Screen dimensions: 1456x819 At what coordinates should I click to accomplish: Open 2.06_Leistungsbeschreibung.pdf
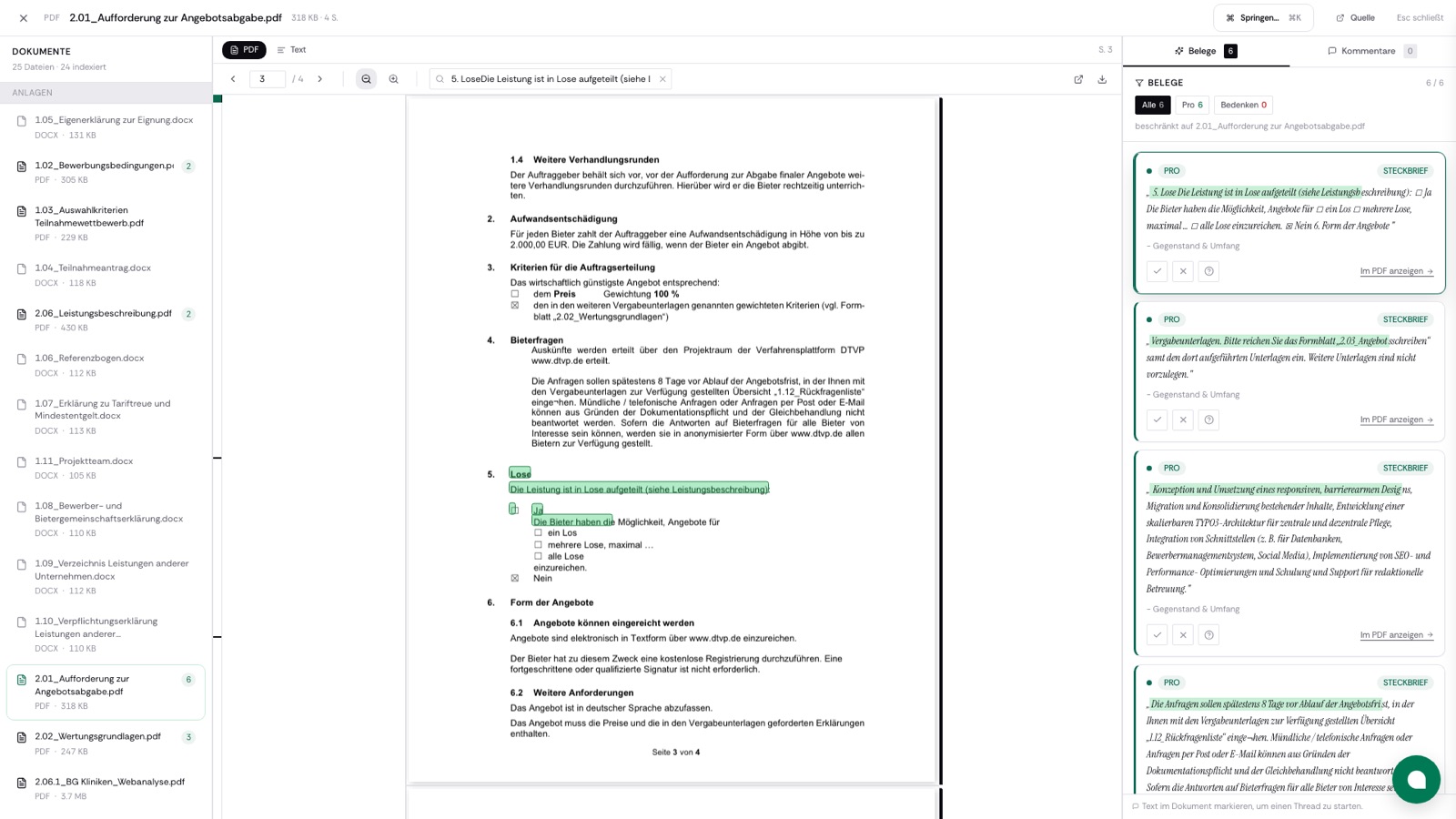click(x=106, y=320)
